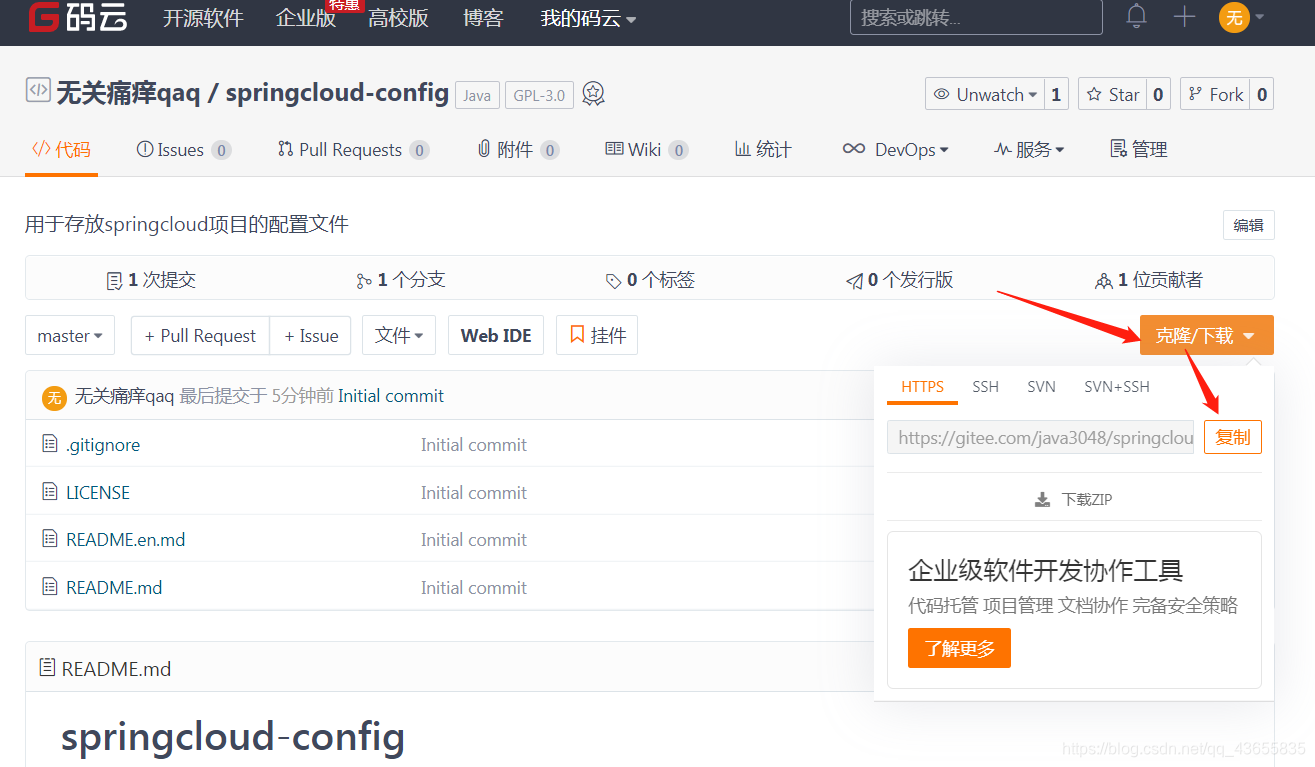This screenshot has height=767, width=1315.
Task: Switch to the 附件 tab
Action: pos(518,149)
